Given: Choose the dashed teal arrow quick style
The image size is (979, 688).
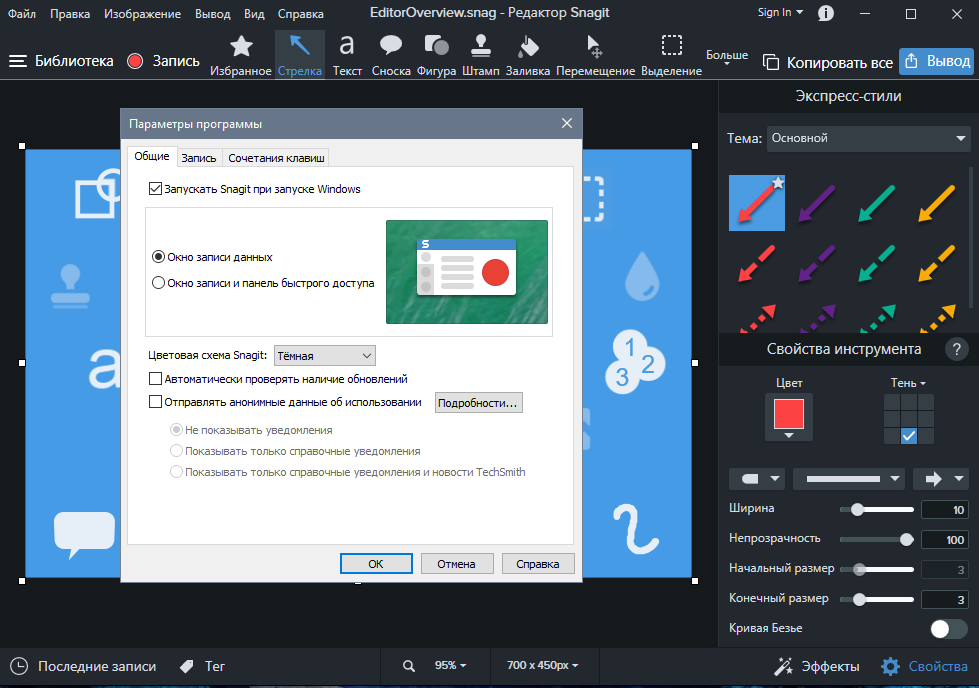Looking at the screenshot, I should pyautogui.click(x=877, y=263).
